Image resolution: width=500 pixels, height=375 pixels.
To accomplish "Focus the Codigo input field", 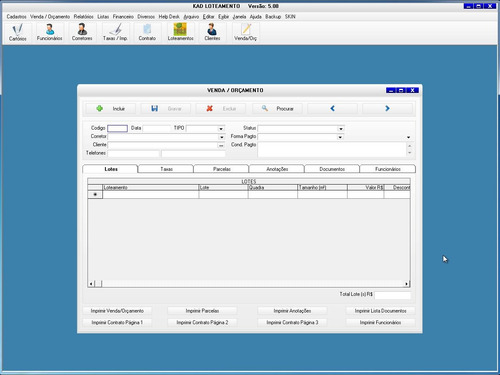I will click(117, 128).
